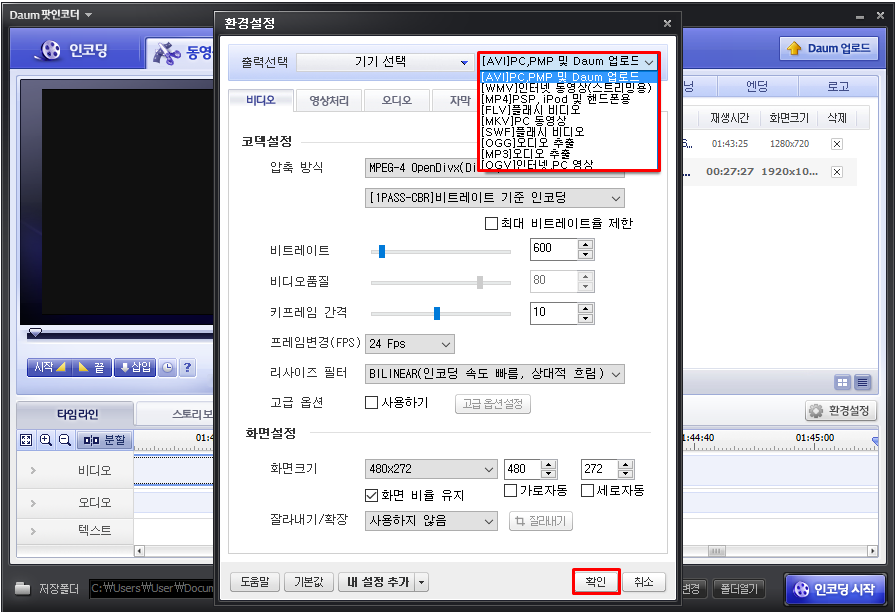The height and width of the screenshot is (612, 895).
Task: Expand the 오디오 timeline track
Action: coord(33,504)
